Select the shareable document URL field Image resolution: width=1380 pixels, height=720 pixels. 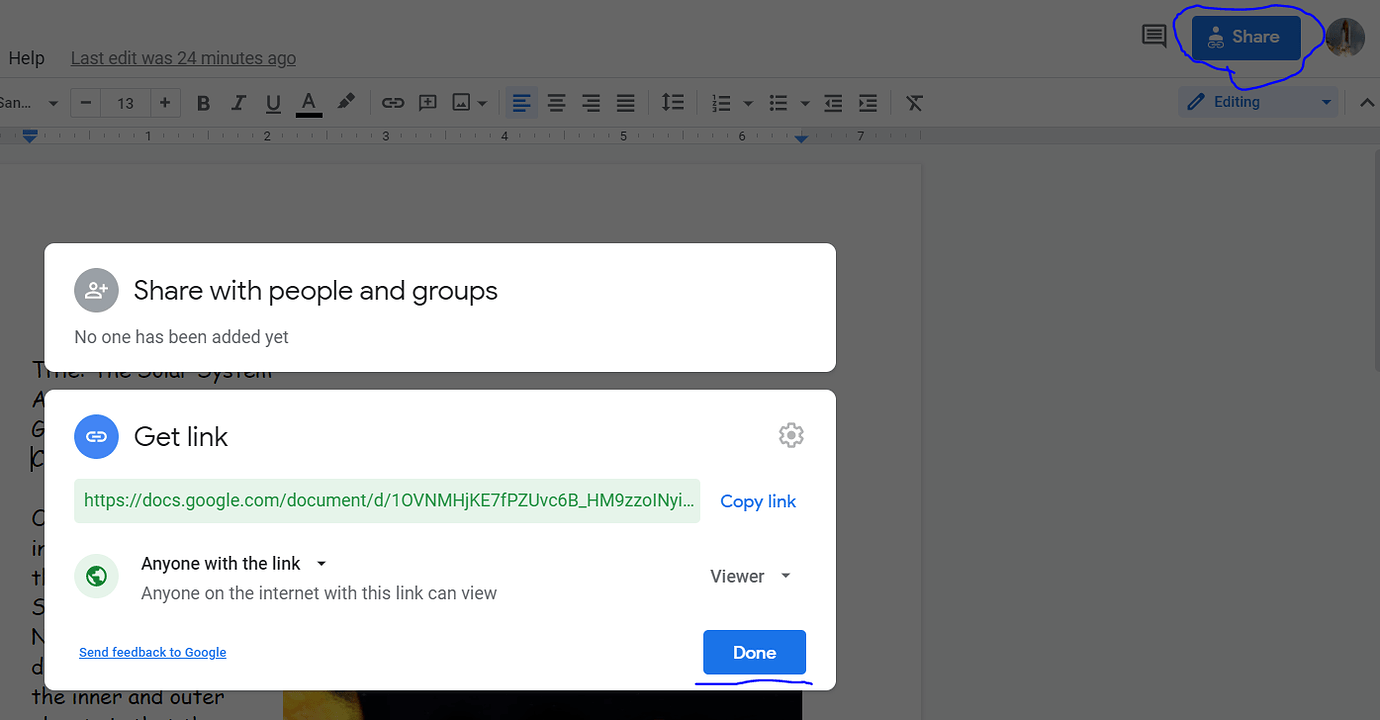point(387,500)
